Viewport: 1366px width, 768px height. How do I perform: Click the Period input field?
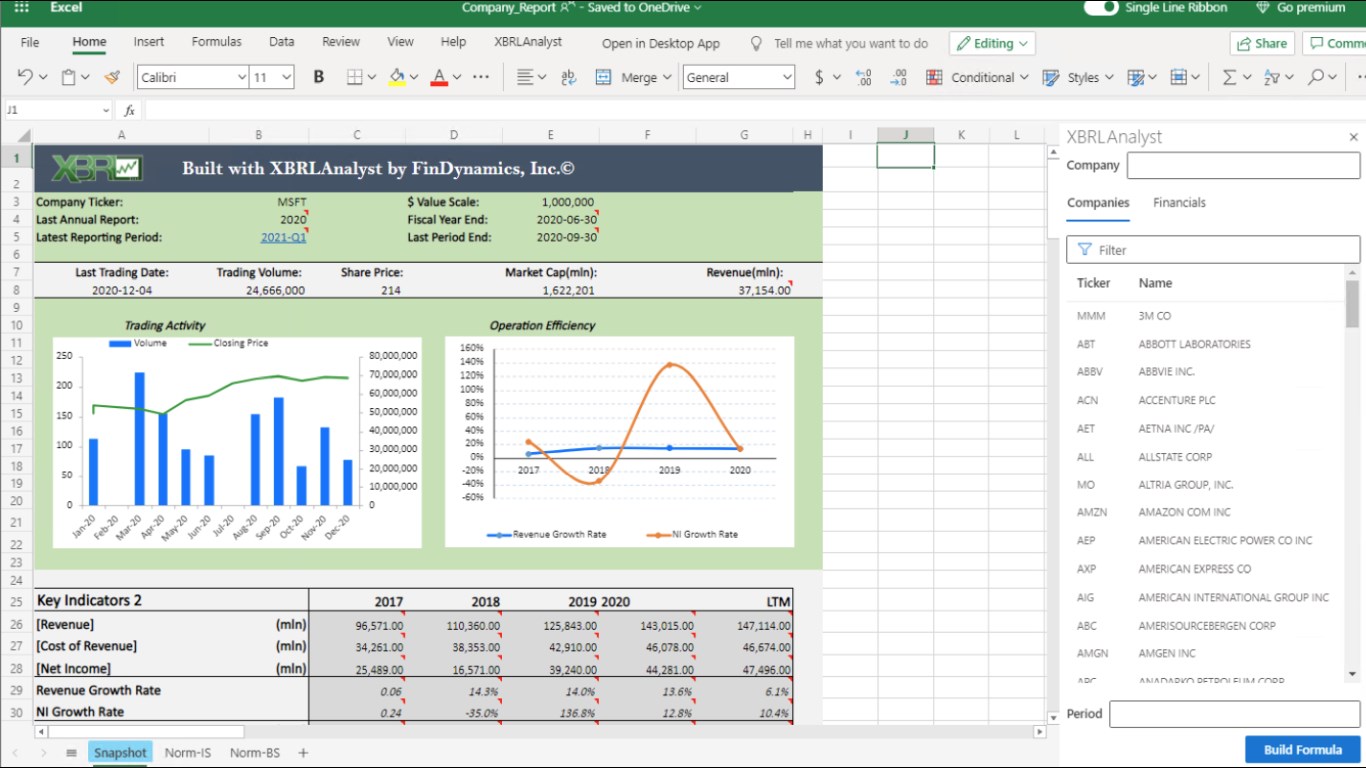[x=1235, y=714]
